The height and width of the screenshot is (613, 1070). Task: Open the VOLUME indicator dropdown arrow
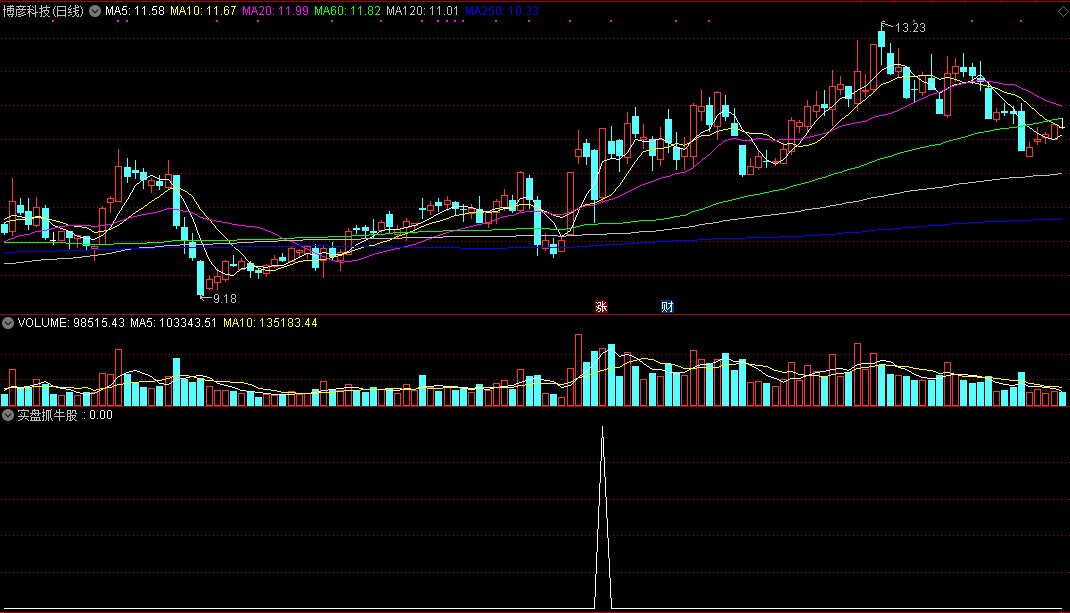[8, 323]
